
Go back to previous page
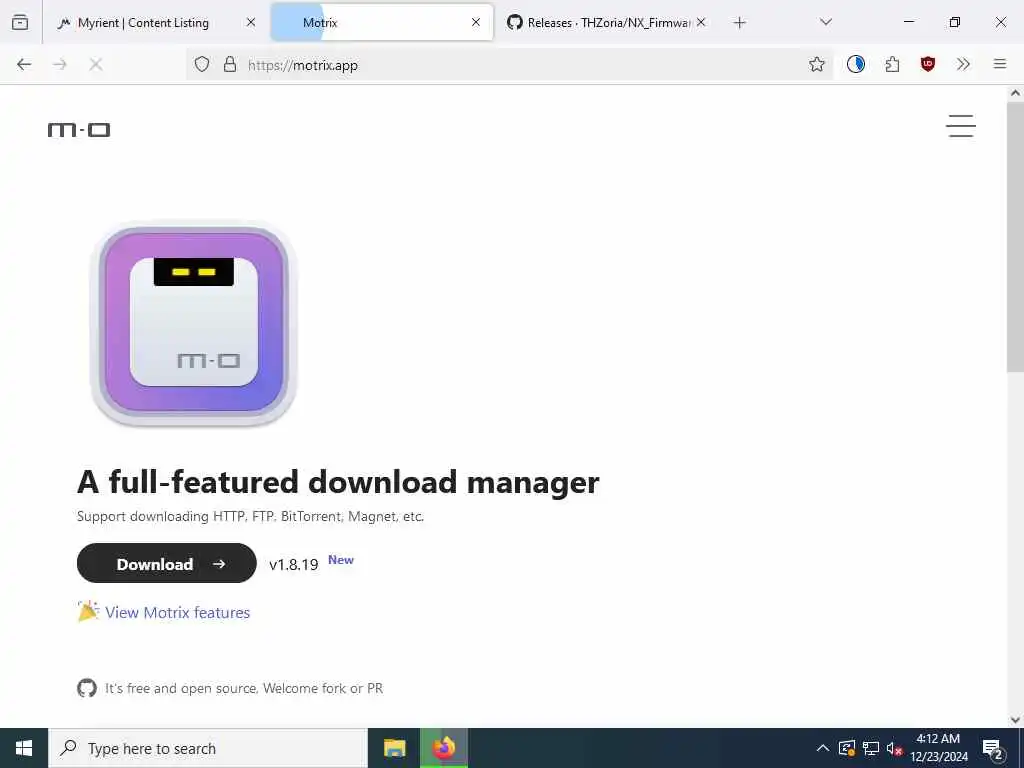(24, 64)
